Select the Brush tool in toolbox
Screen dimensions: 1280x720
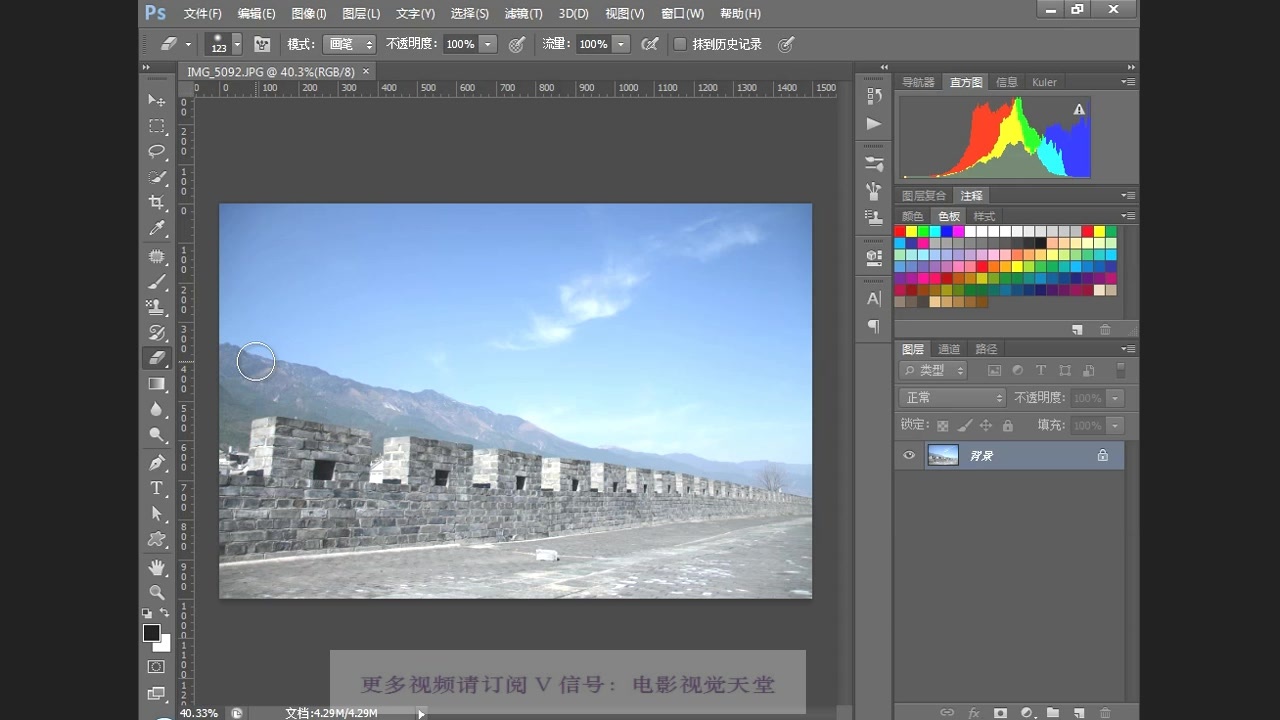(157, 282)
